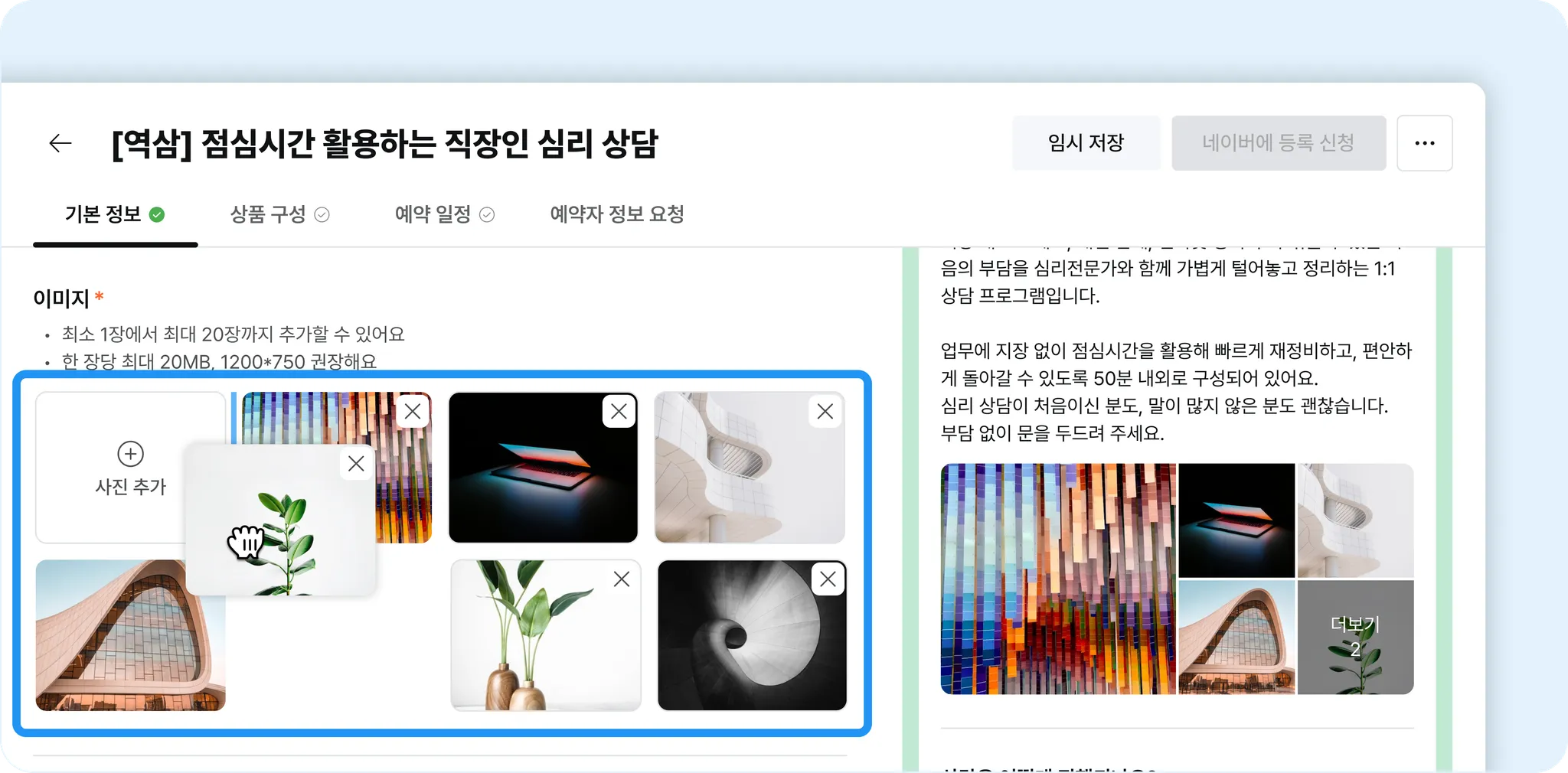Open the three-dots more options menu
Viewport: 1568px width, 773px height.
pyautogui.click(x=1424, y=143)
